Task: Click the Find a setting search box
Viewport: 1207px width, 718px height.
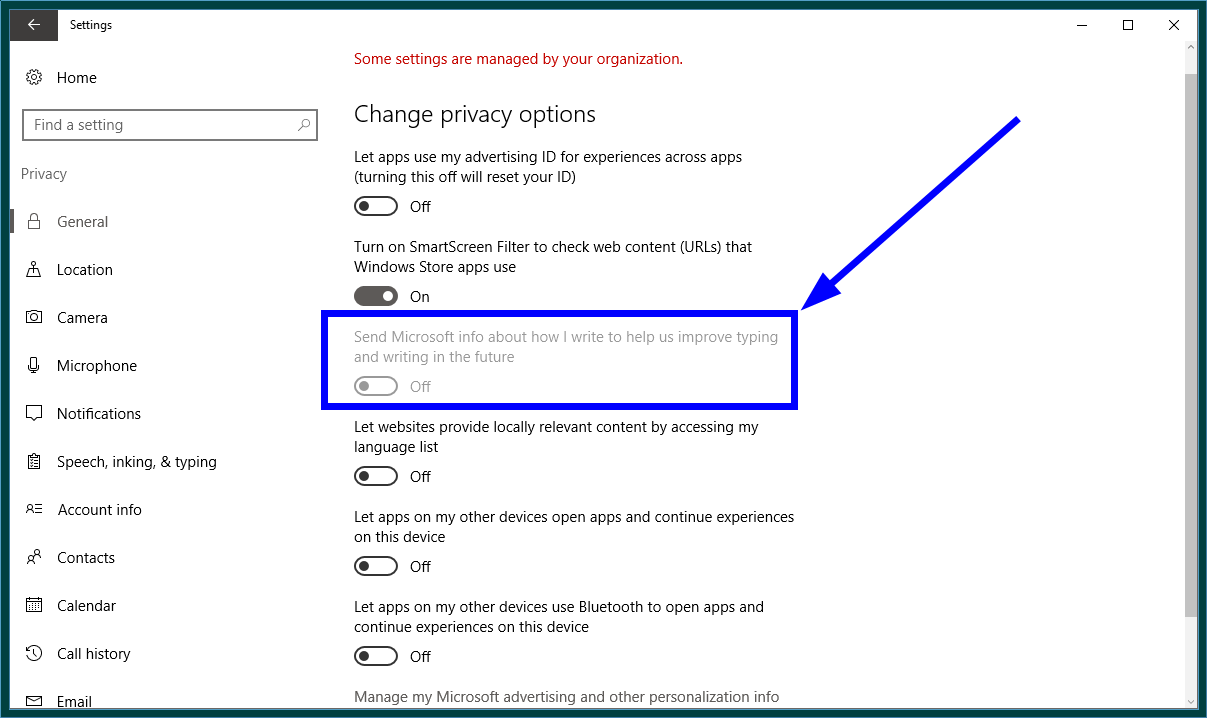Action: tap(170, 125)
